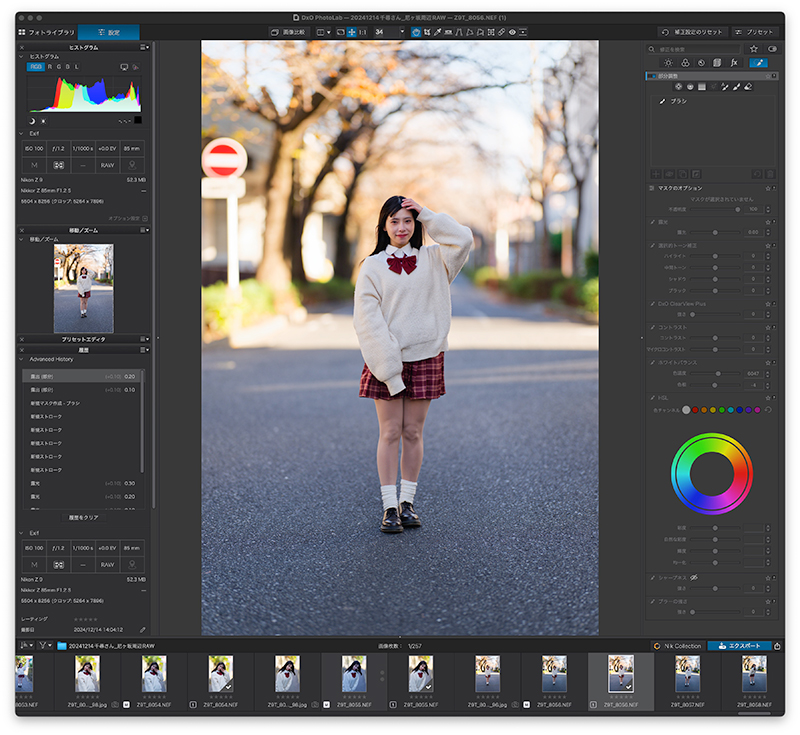800x735 pixels.
Task: Select the white all-channels HSL swatch
Action: click(x=686, y=410)
